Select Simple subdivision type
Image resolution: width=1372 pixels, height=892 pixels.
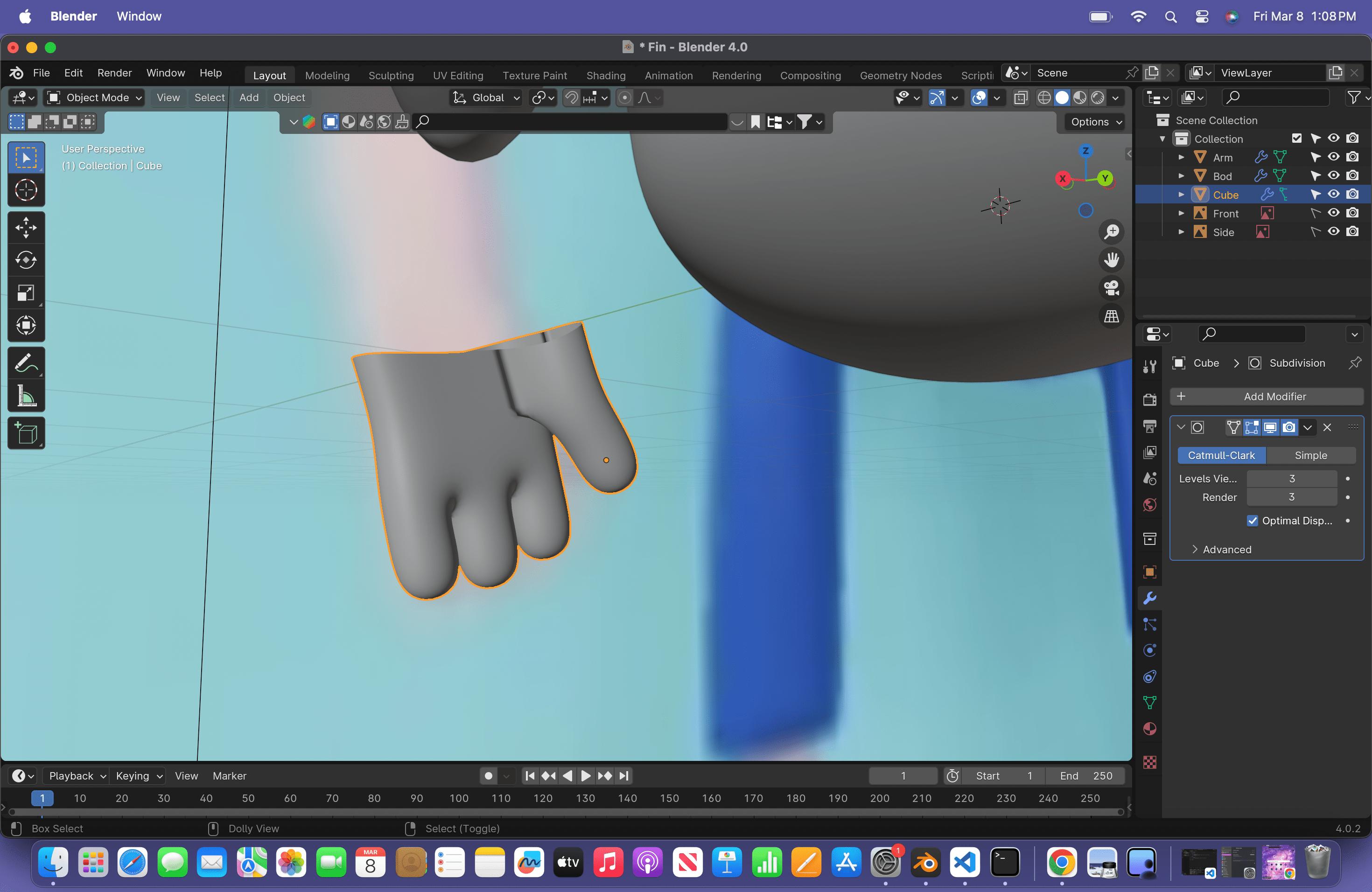coord(1310,455)
